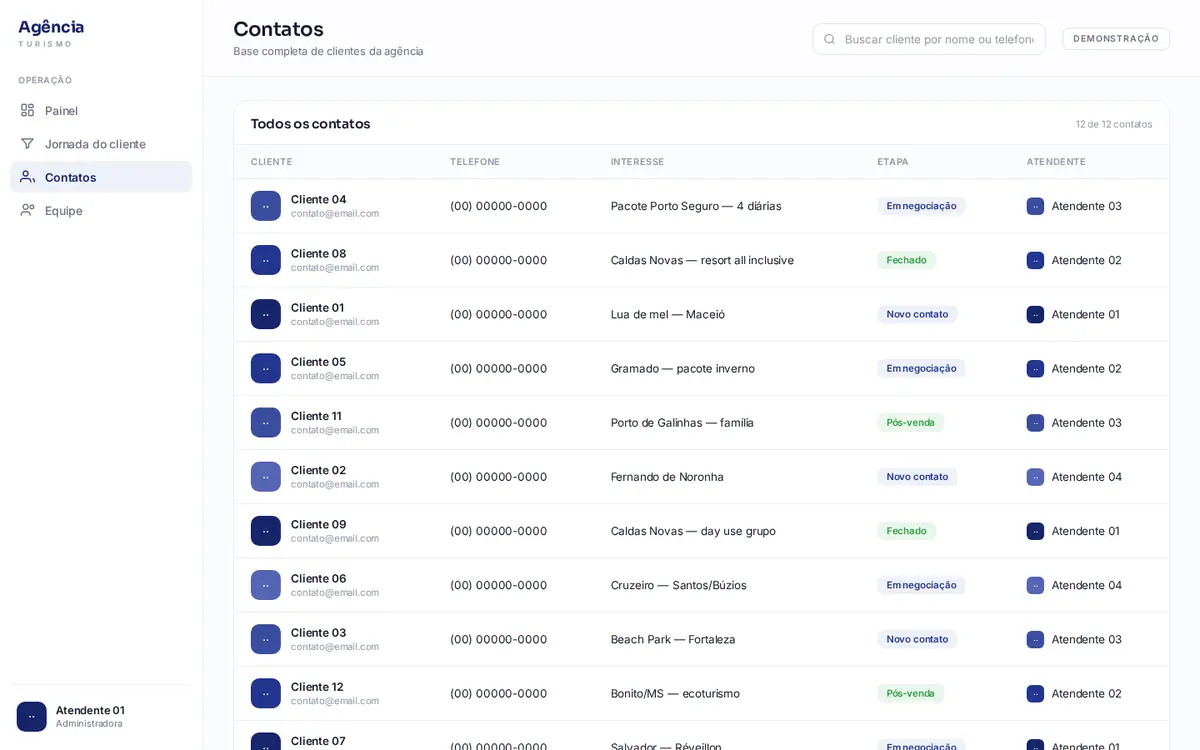1200x750 pixels.
Task: Click "Gramado — pacote inverno" interest
Action: 683,368
